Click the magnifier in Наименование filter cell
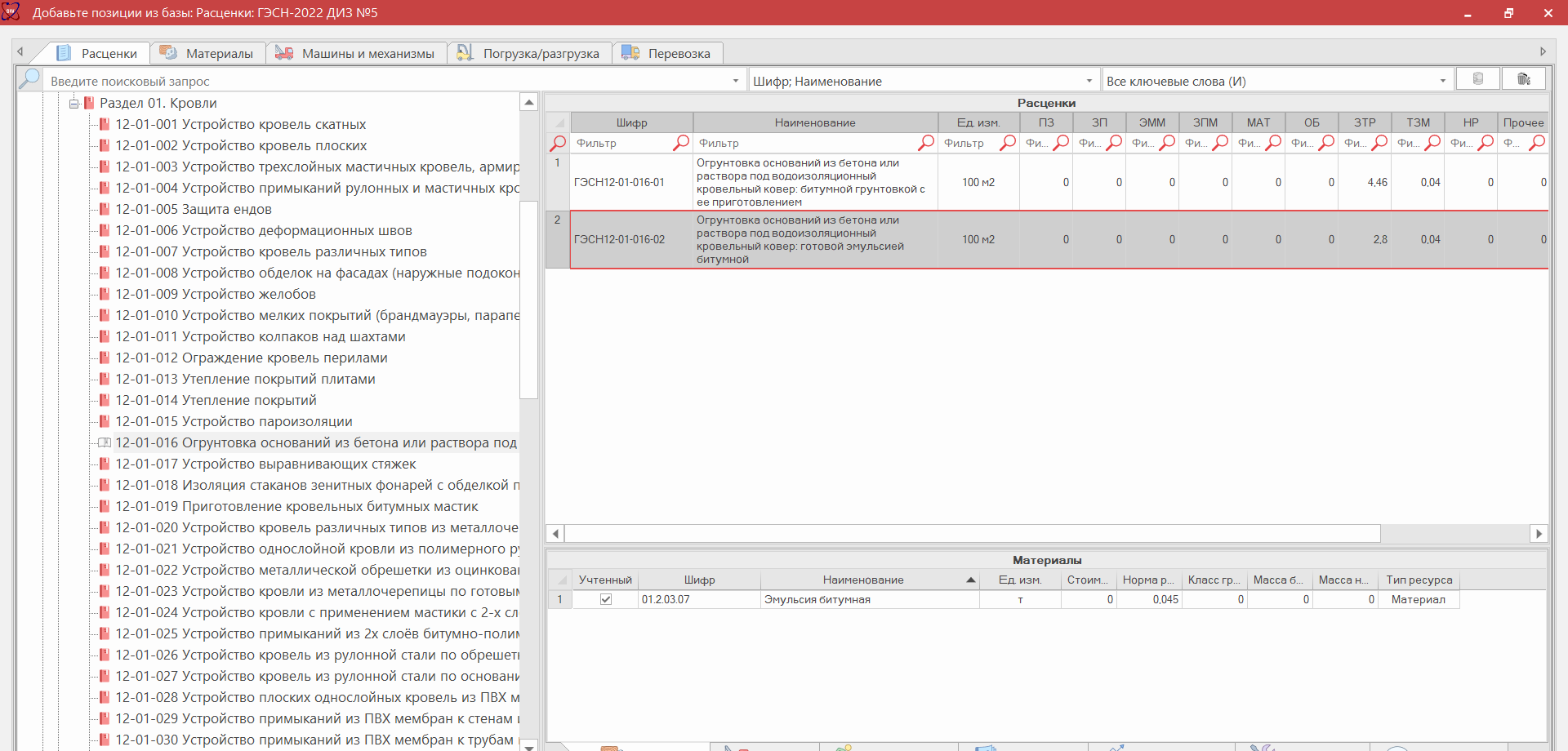 [926, 142]
